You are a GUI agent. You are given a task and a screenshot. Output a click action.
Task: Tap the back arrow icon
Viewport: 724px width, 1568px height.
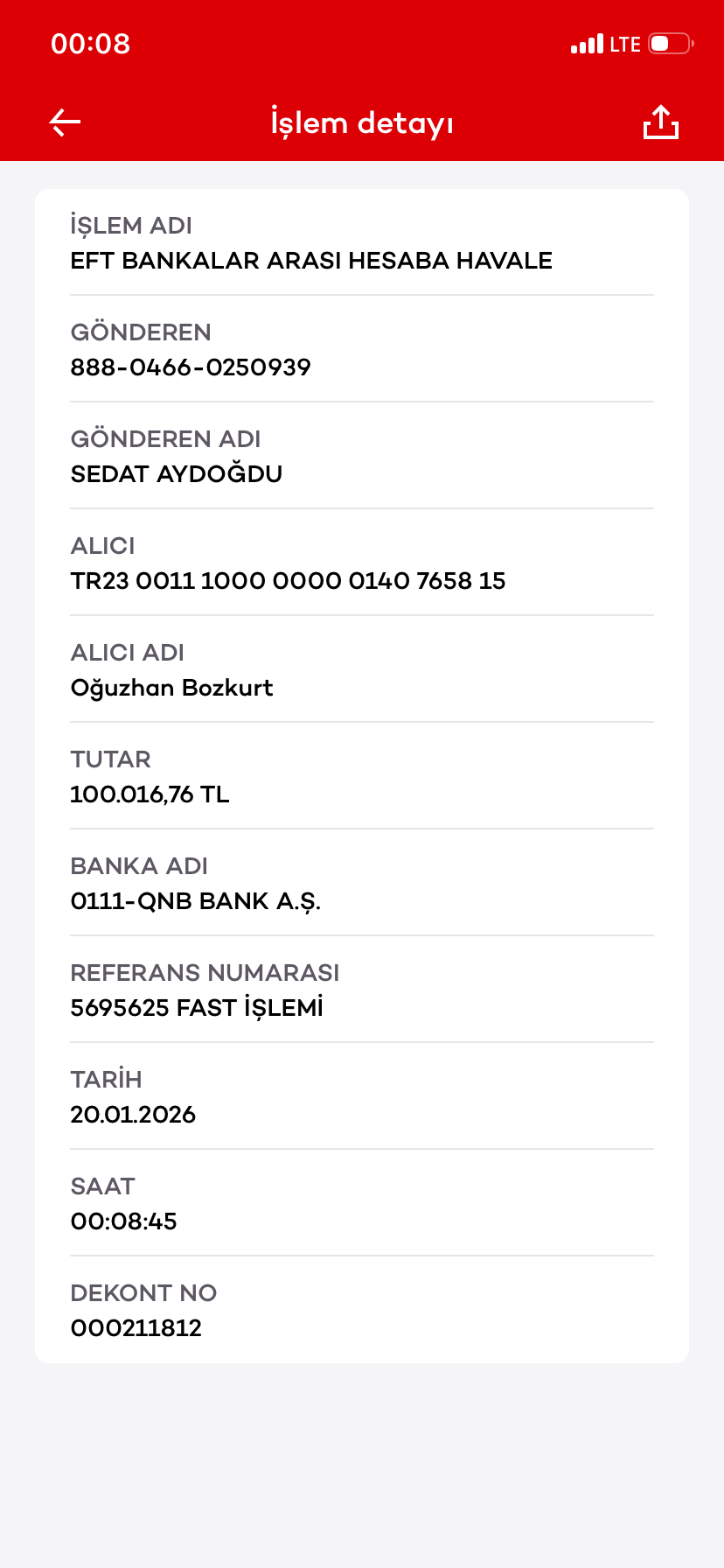tap(65, 122)
